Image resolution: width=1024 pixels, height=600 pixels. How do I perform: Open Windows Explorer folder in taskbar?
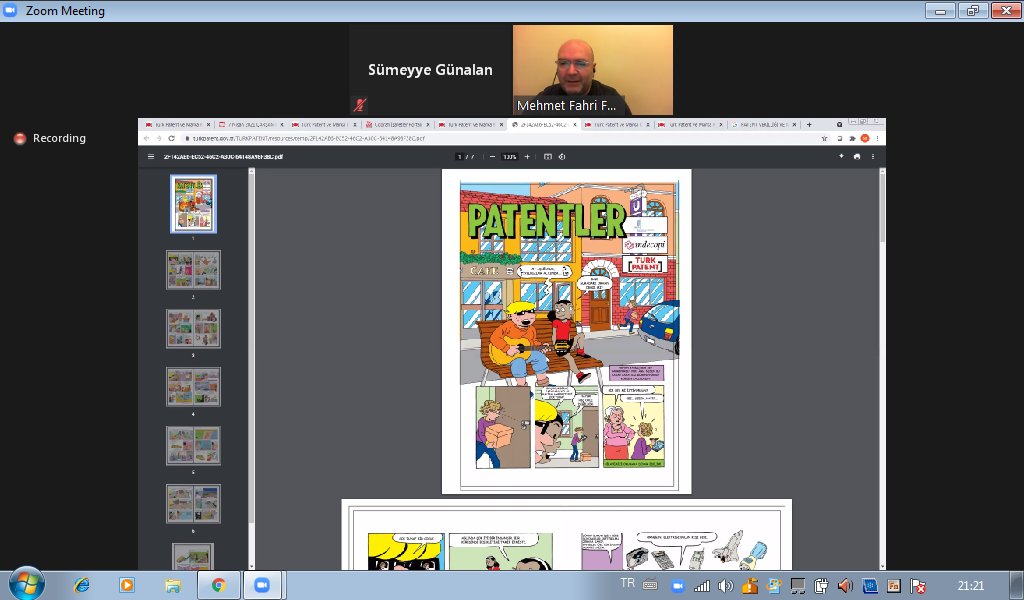pos(172,585)
